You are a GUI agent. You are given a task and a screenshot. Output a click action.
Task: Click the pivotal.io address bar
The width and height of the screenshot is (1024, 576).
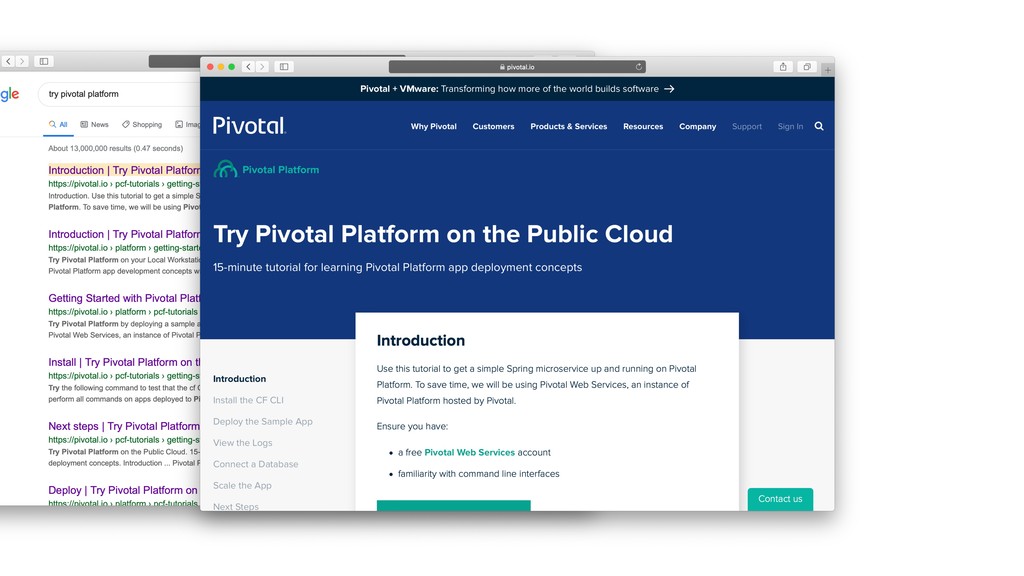click(517, 67)
